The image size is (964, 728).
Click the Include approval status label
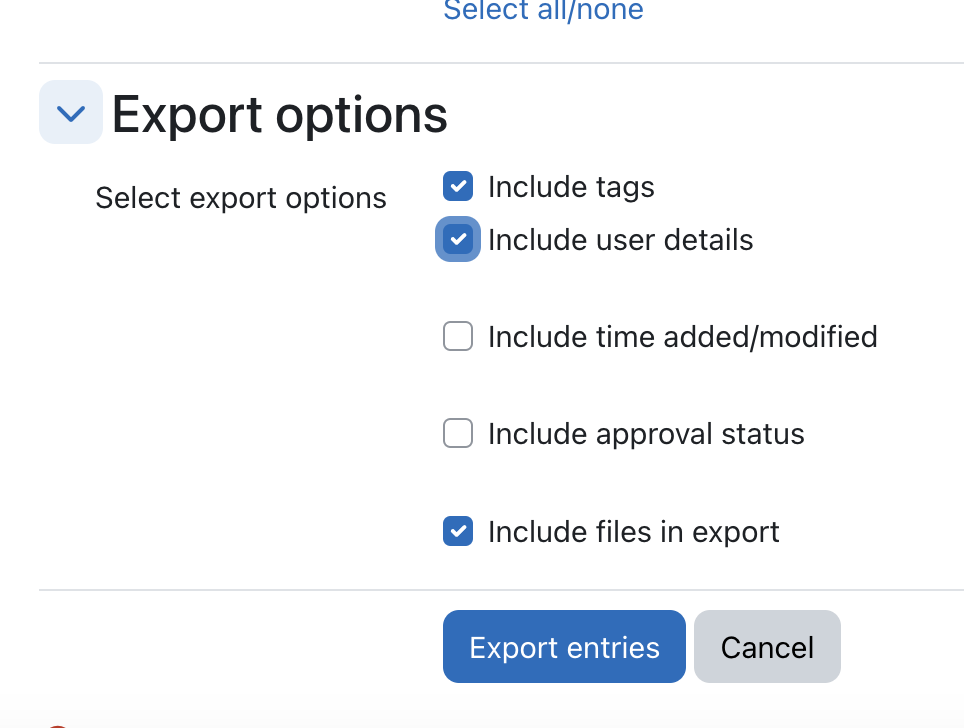[x=646, y=434]
